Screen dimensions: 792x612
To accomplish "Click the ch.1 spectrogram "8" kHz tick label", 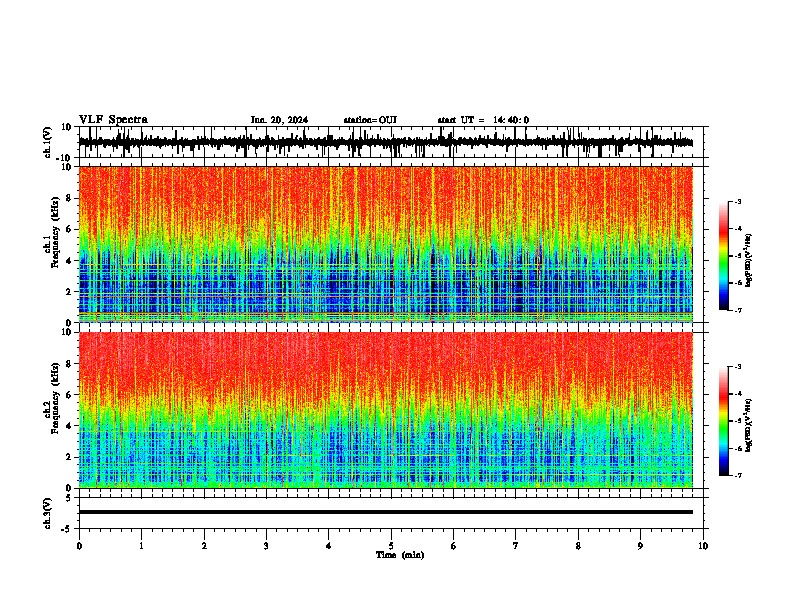I will (x=69, y=198).
